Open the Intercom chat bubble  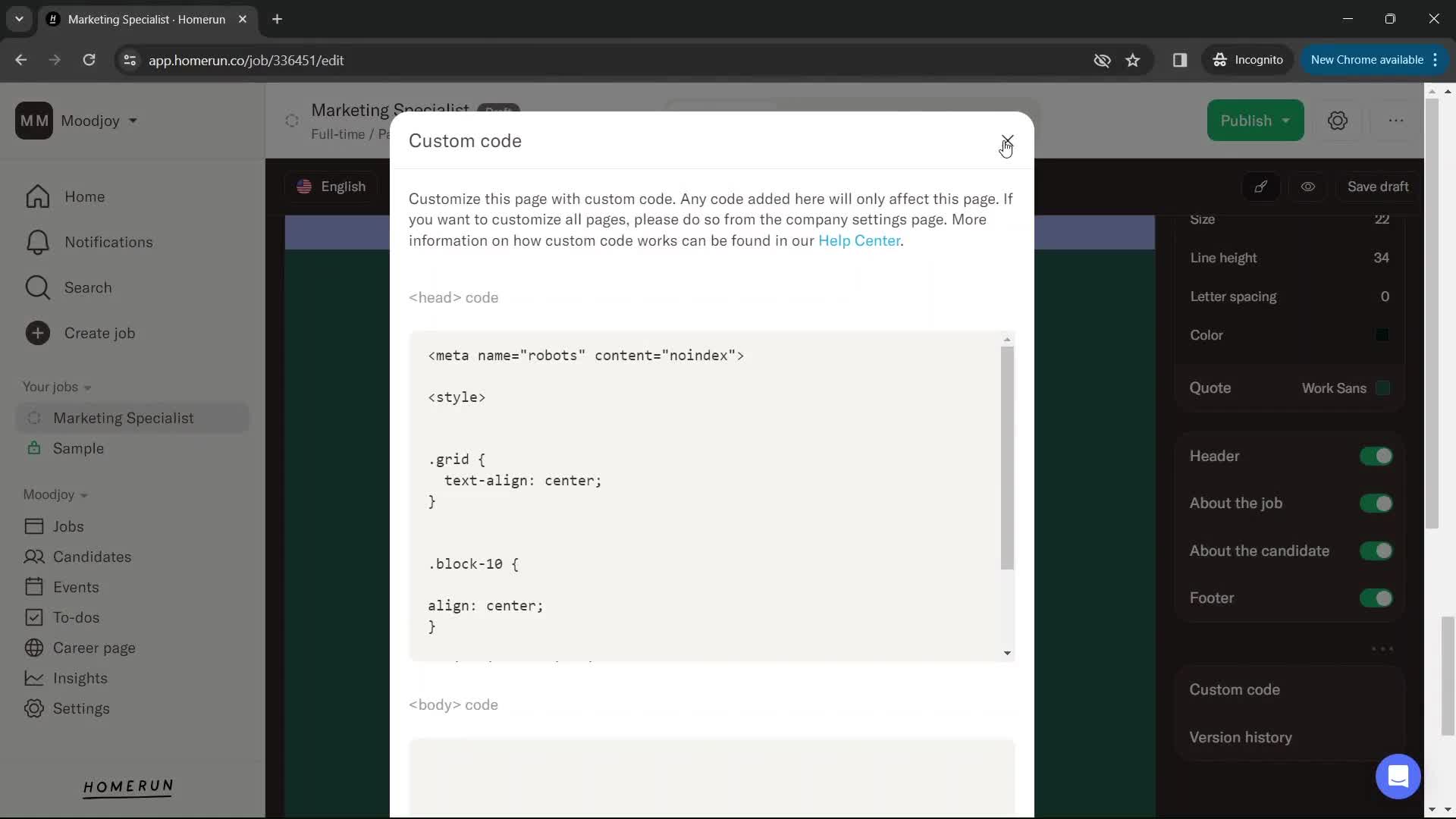(1398, 777)
